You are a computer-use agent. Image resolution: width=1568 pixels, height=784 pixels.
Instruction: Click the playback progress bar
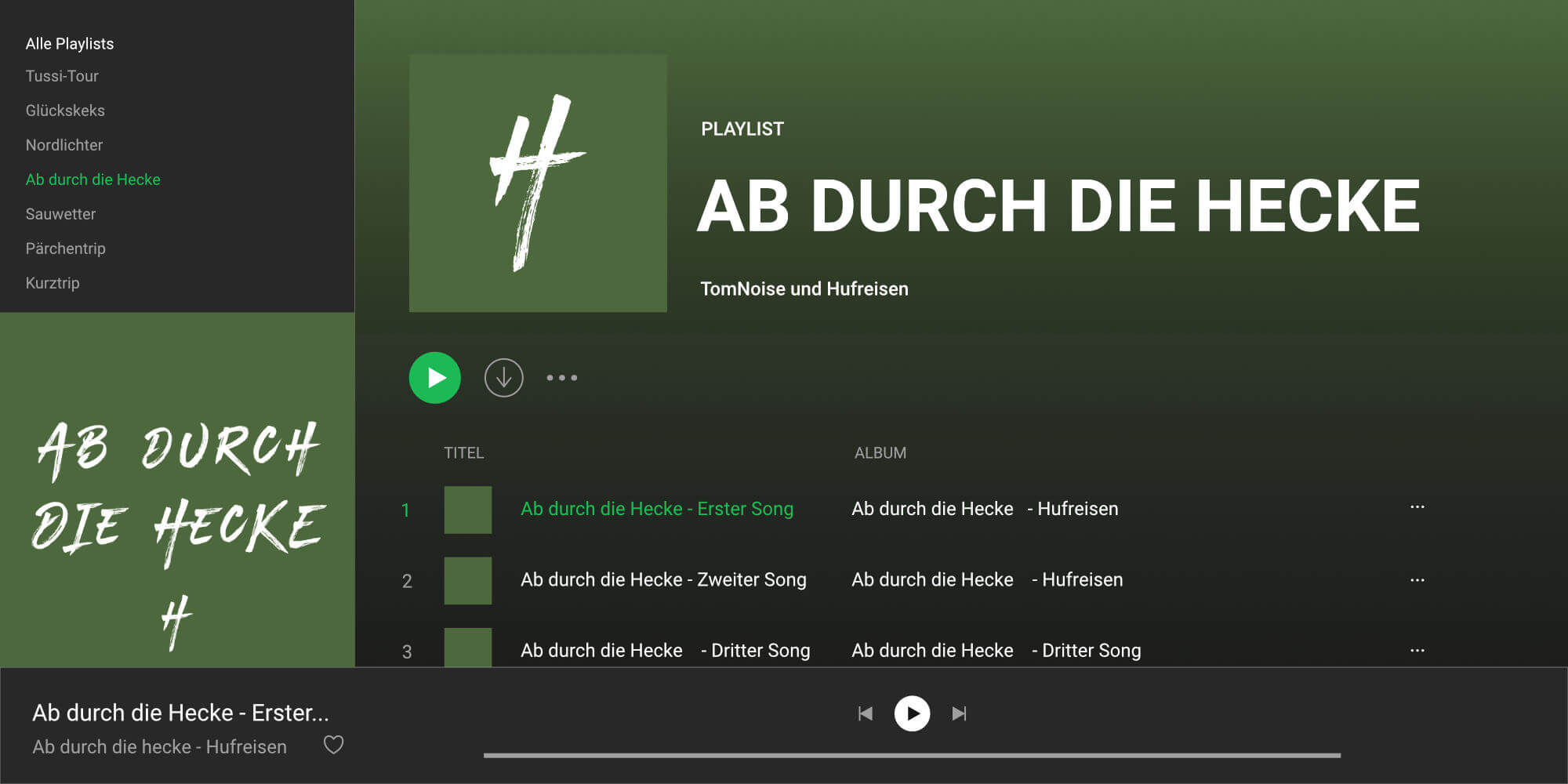pos(911,756)
